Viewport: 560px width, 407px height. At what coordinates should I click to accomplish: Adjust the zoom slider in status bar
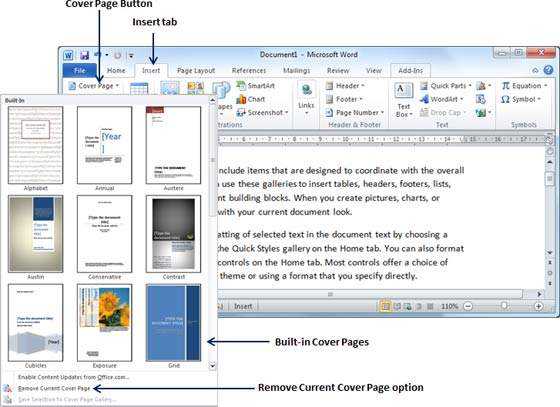(504, 306)
